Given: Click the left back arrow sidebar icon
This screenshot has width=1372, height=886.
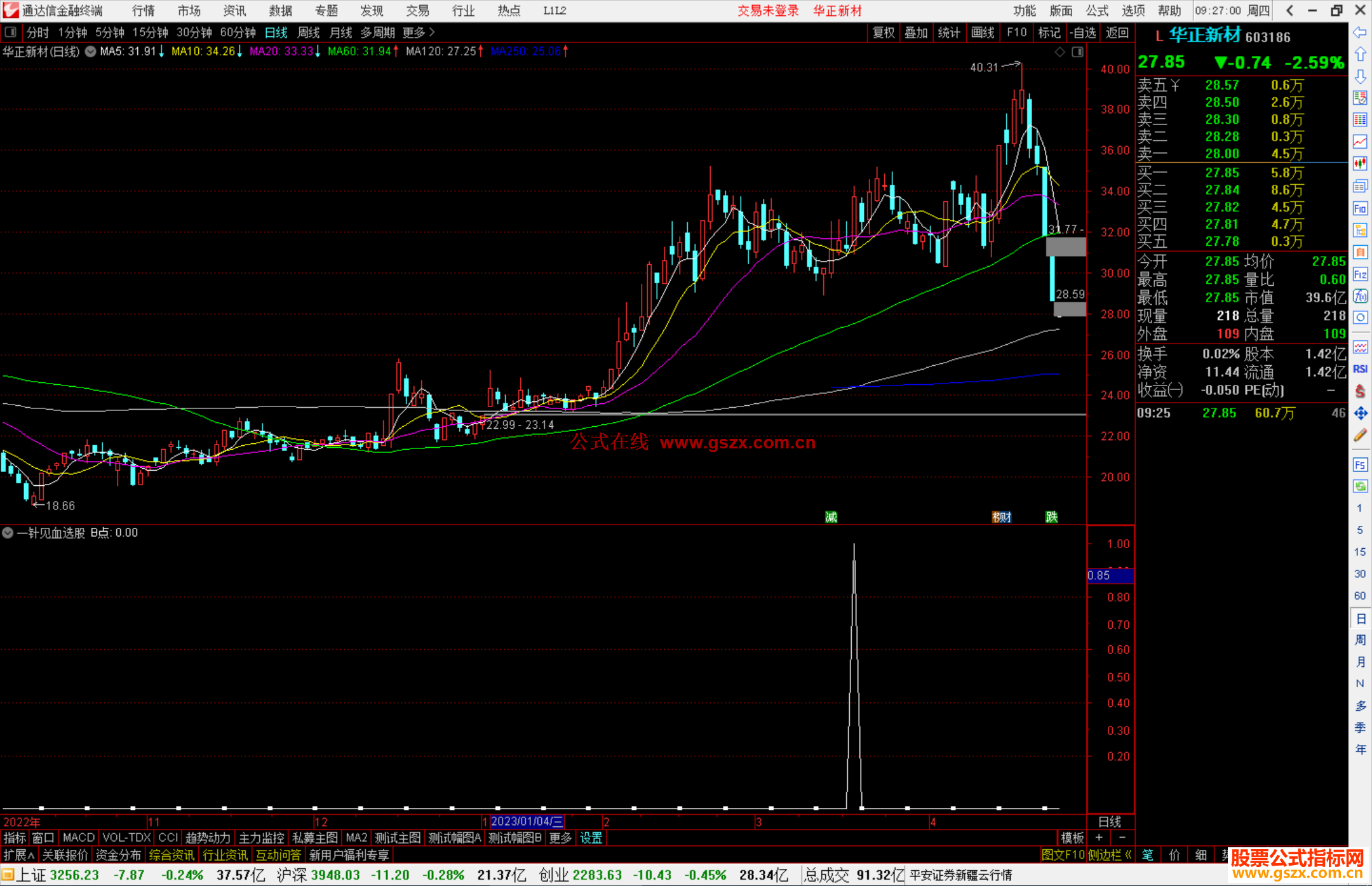Looking at the screenshot, I should (x=1360, y=32).
